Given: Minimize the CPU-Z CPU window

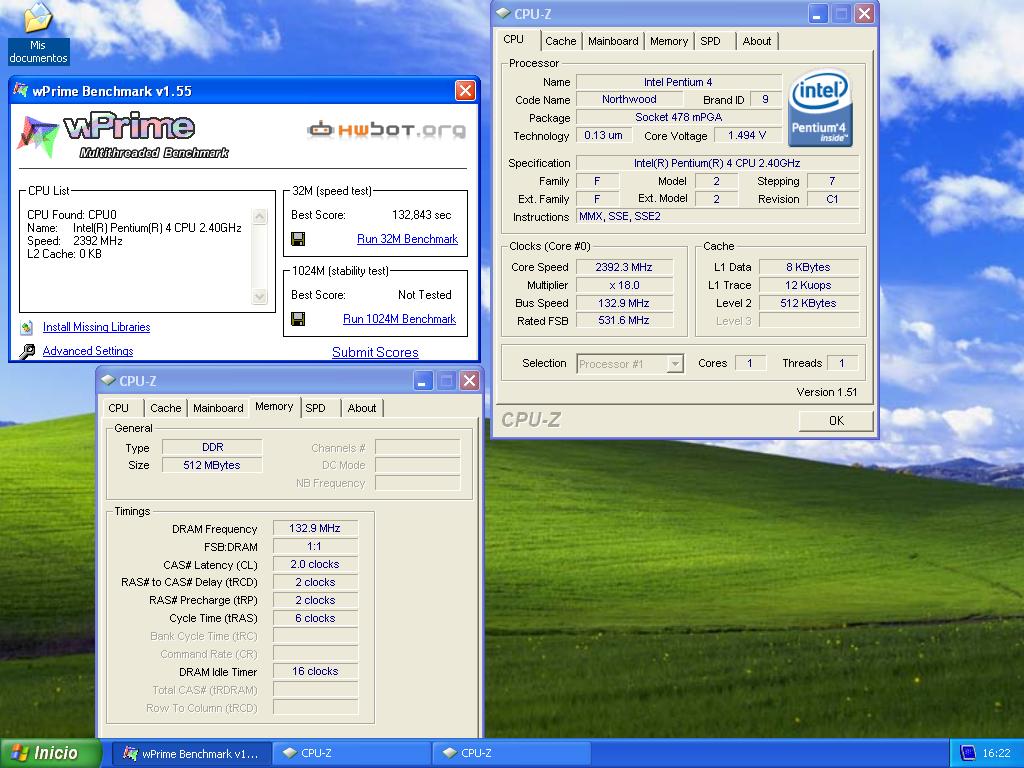Looking at the screenshot, I should [818, 14].
